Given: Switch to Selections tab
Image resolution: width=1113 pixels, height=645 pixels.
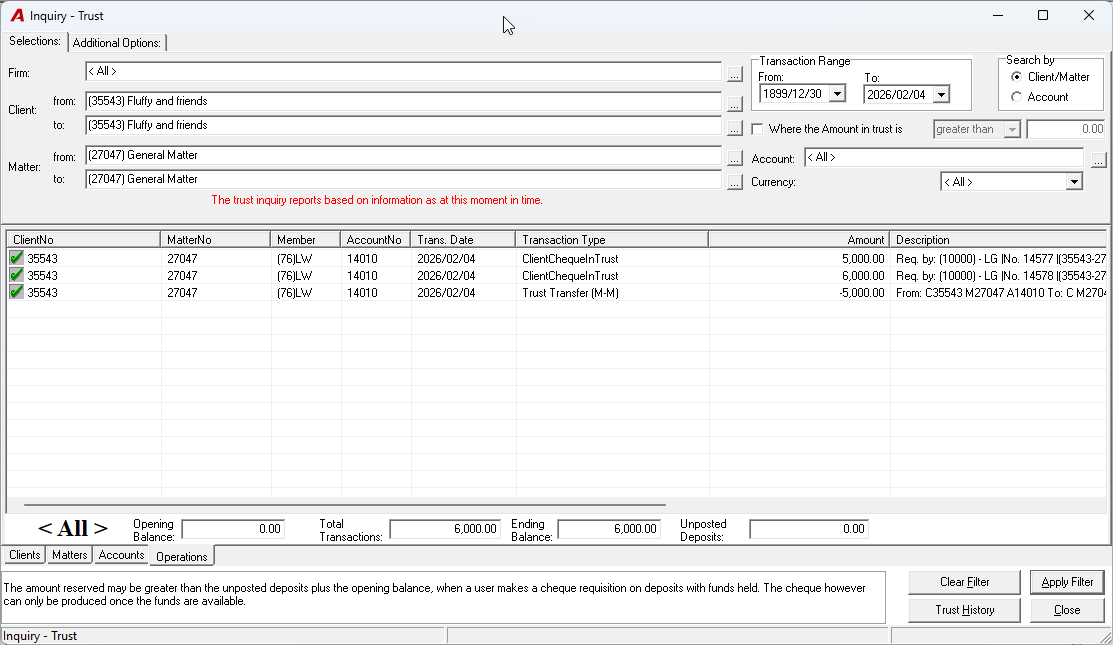Looking at the screenshot, I should (x=35, y=41).
